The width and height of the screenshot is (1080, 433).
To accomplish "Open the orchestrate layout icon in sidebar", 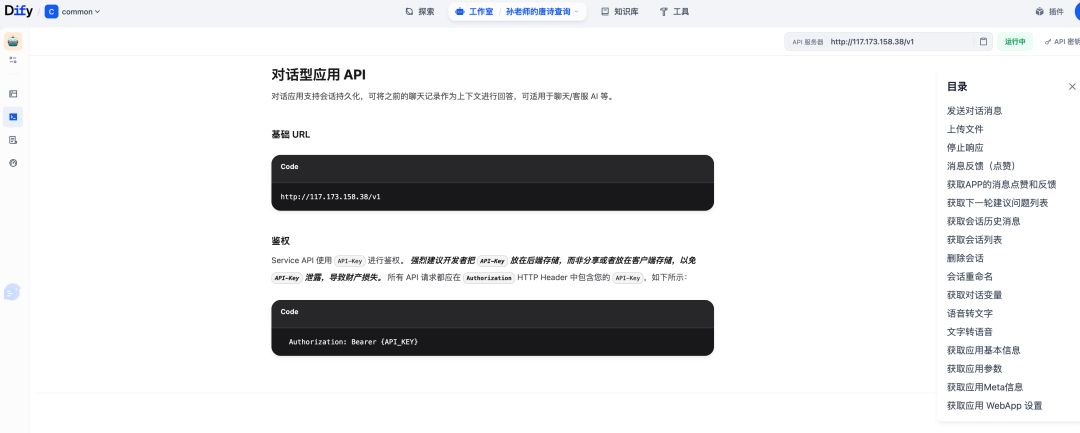I will coord(13,94).
